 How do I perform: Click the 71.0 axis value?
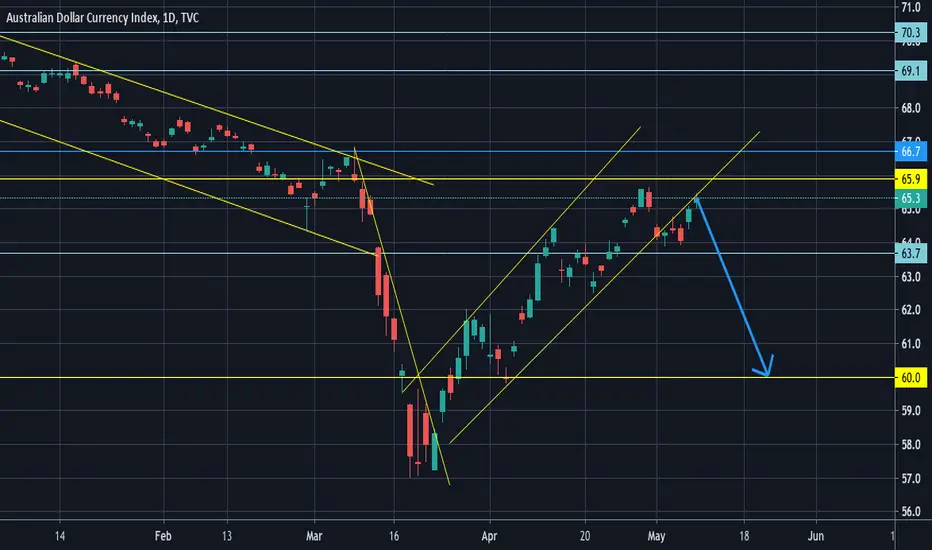[911, 7]
